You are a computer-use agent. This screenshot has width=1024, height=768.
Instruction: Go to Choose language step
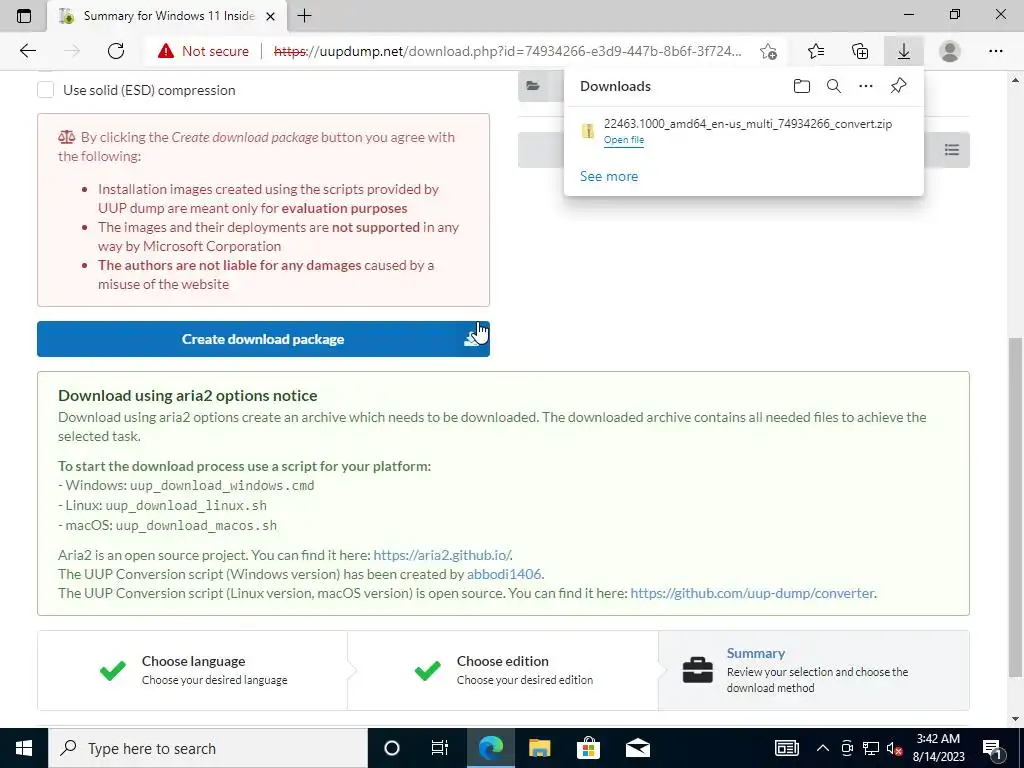point(193,670)
